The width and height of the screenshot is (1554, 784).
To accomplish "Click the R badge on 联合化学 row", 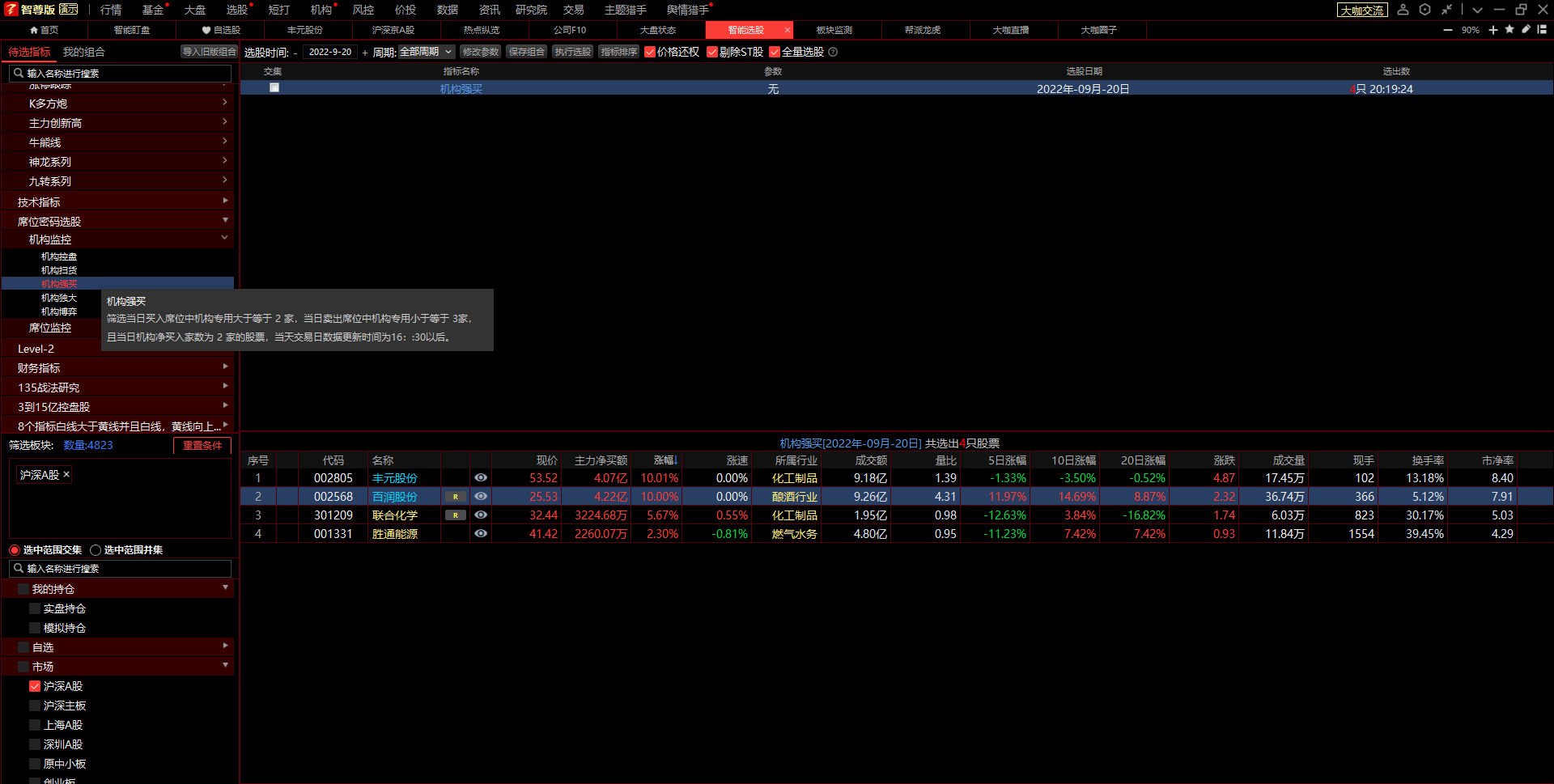I will tap(456, 515).
